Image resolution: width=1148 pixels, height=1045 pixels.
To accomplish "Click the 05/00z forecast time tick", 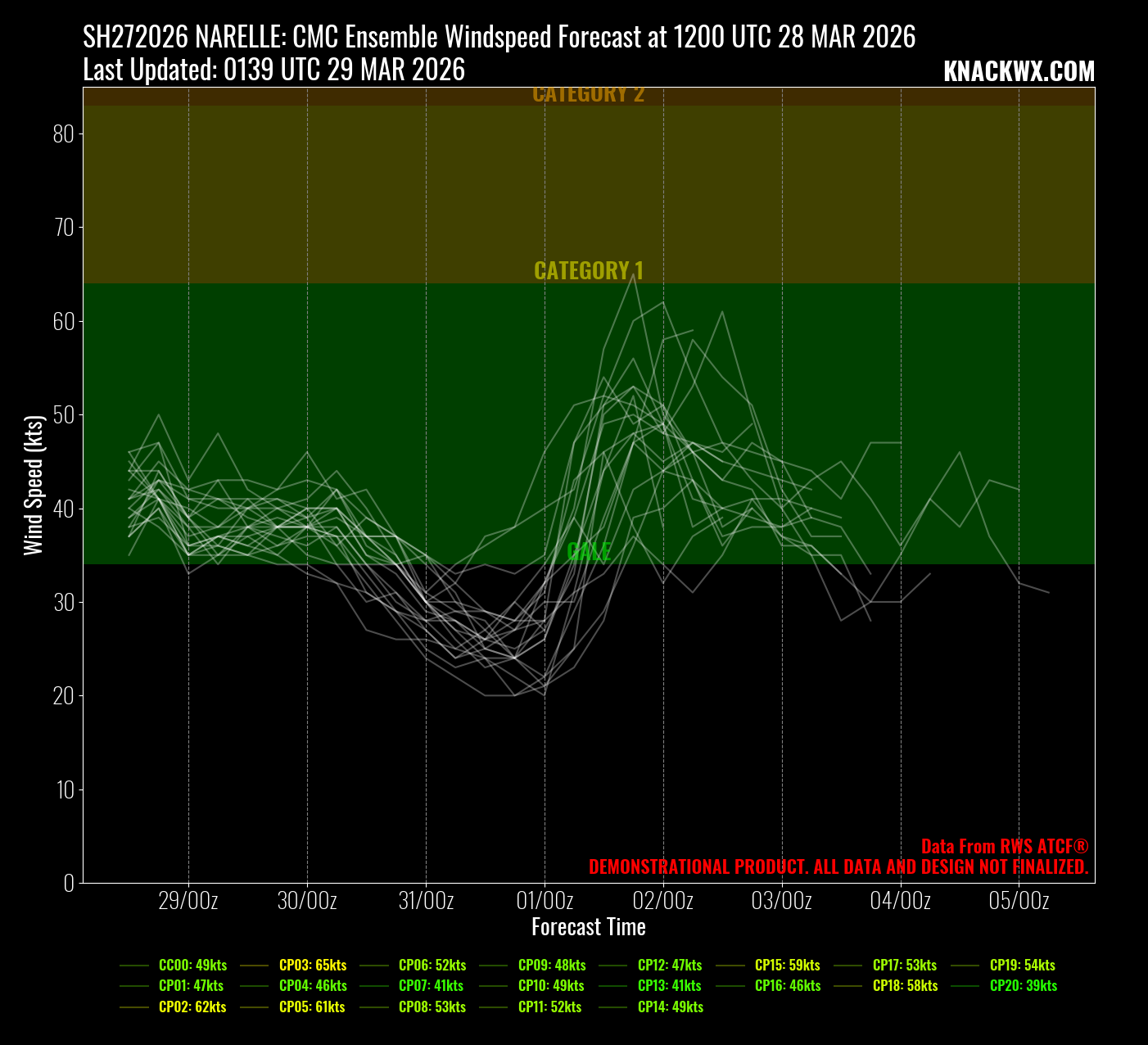I will (1019, 901).
